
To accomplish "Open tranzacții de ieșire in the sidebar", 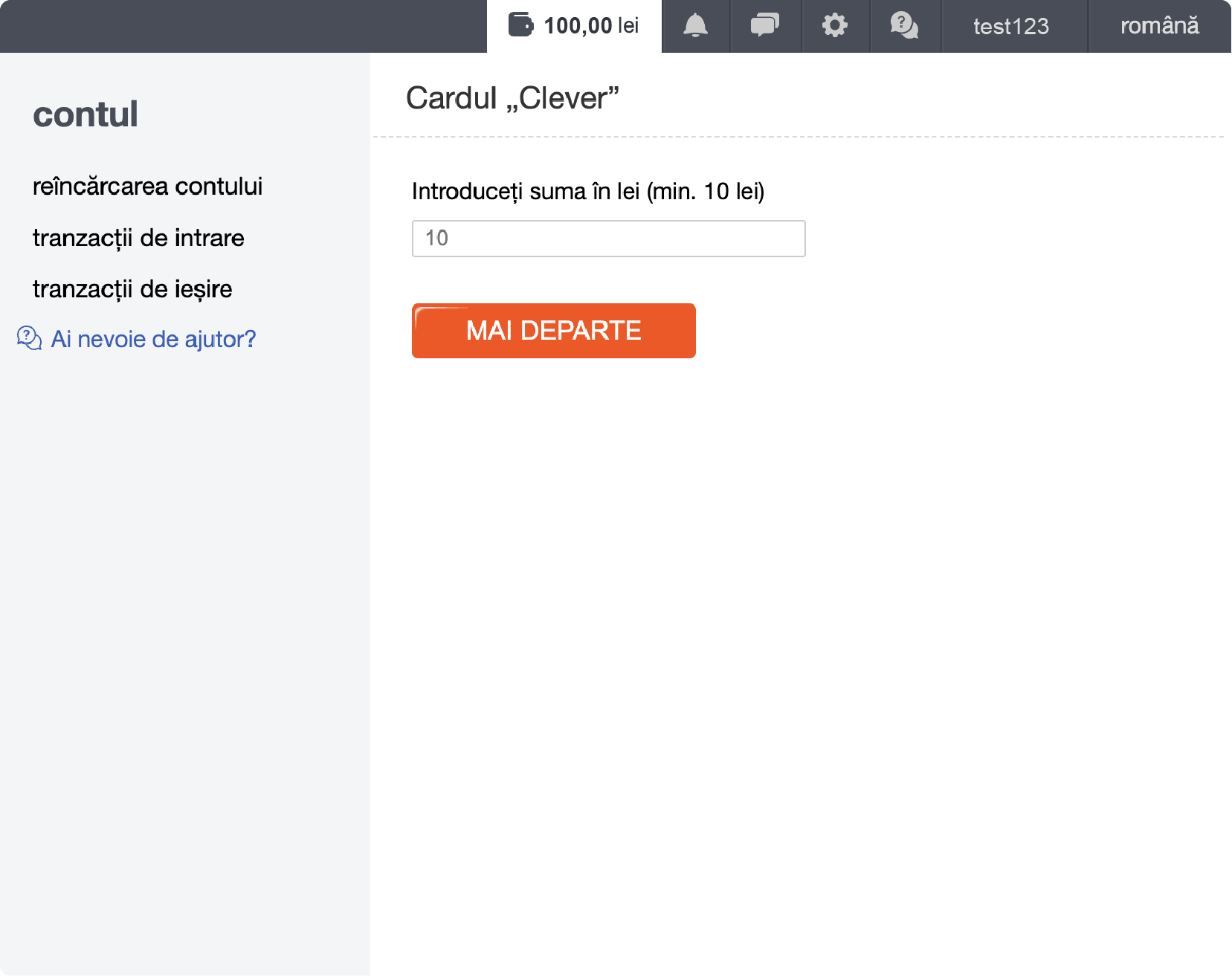I will tap(132, 288).
